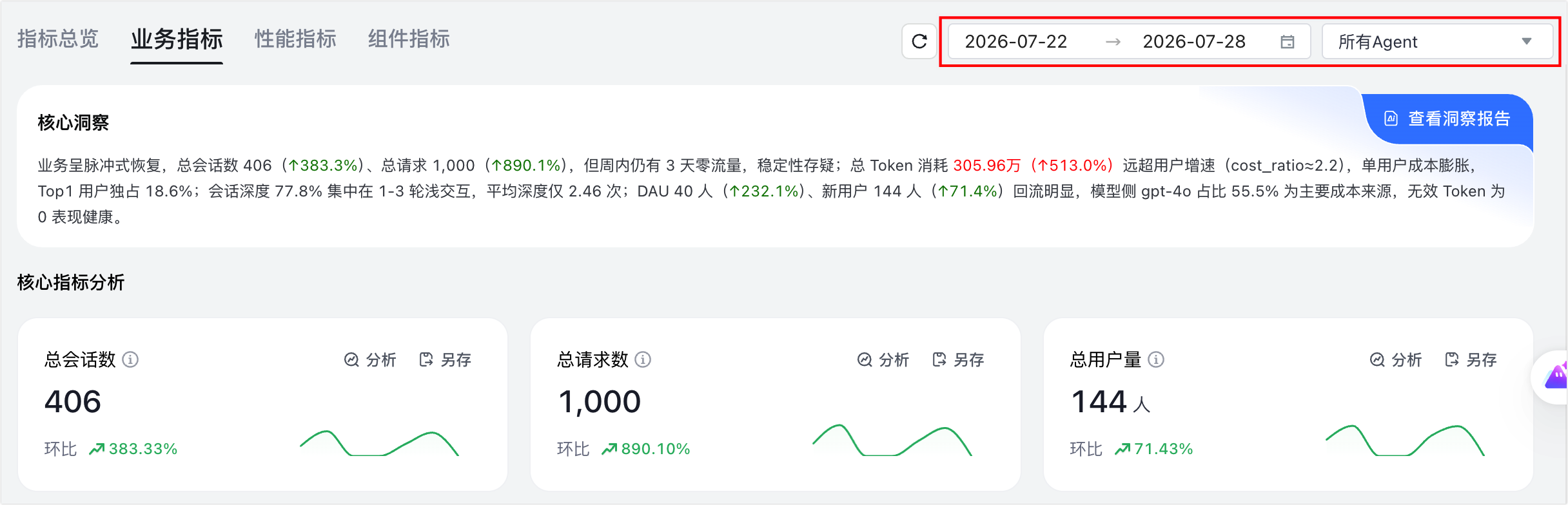1568x505 pixels.
Task: Switch to the 指标总览 tab
Action: pos(58,39)
